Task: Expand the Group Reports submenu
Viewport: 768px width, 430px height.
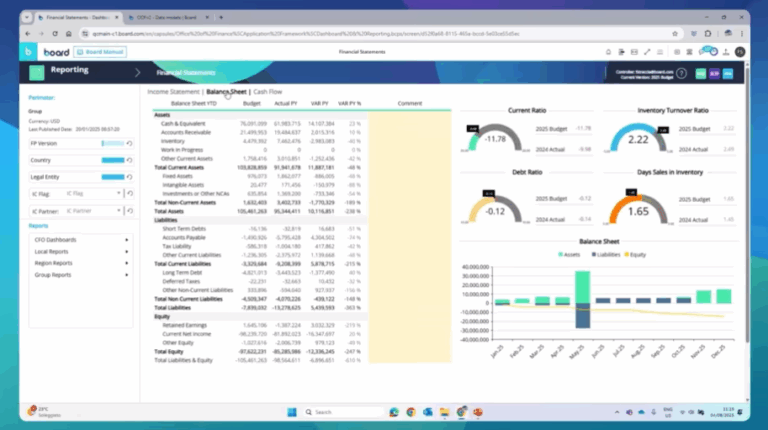Action: click(80, 274)
